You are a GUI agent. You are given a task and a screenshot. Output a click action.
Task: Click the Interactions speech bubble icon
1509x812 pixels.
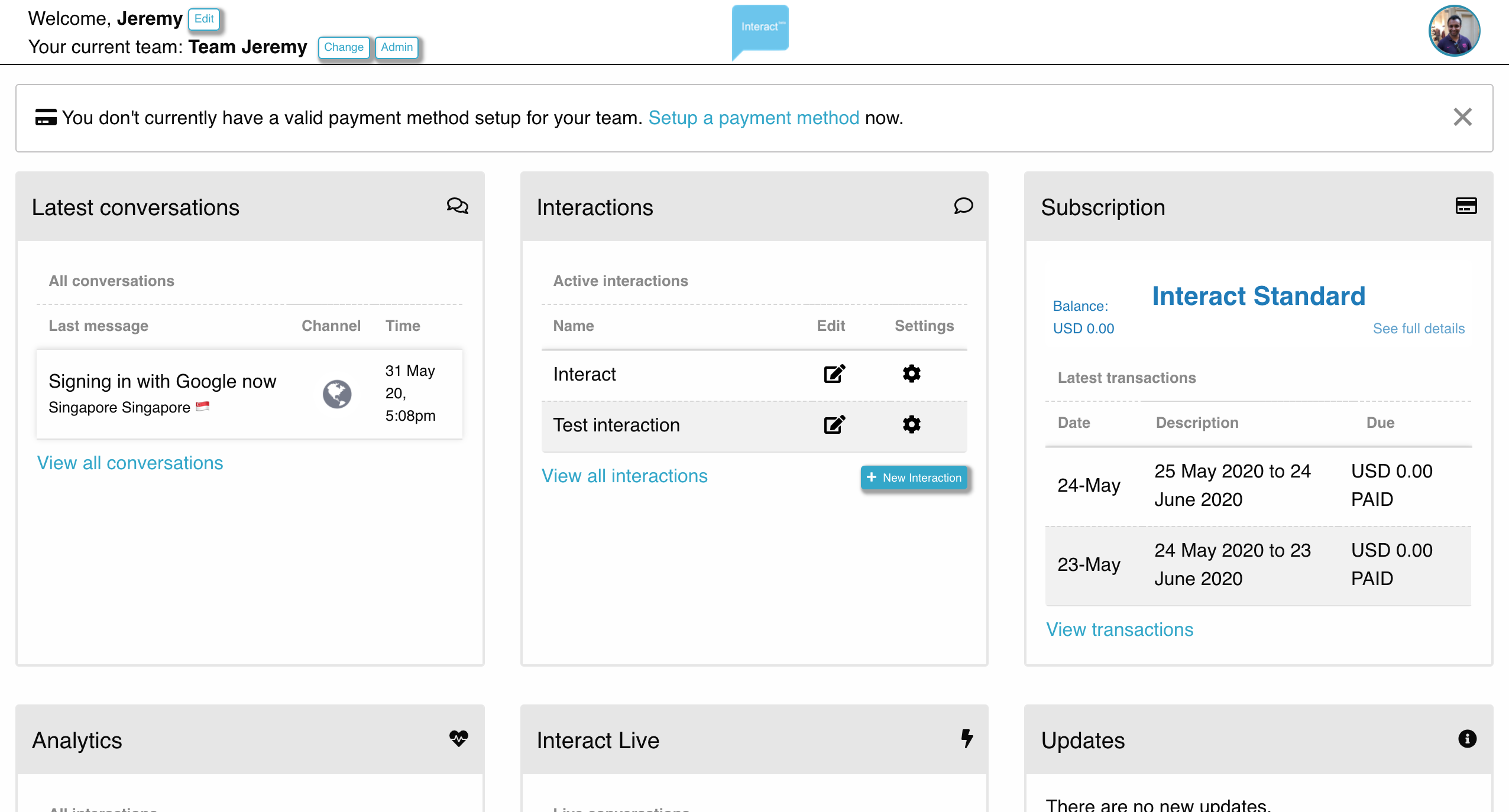[x=963, y=206]
